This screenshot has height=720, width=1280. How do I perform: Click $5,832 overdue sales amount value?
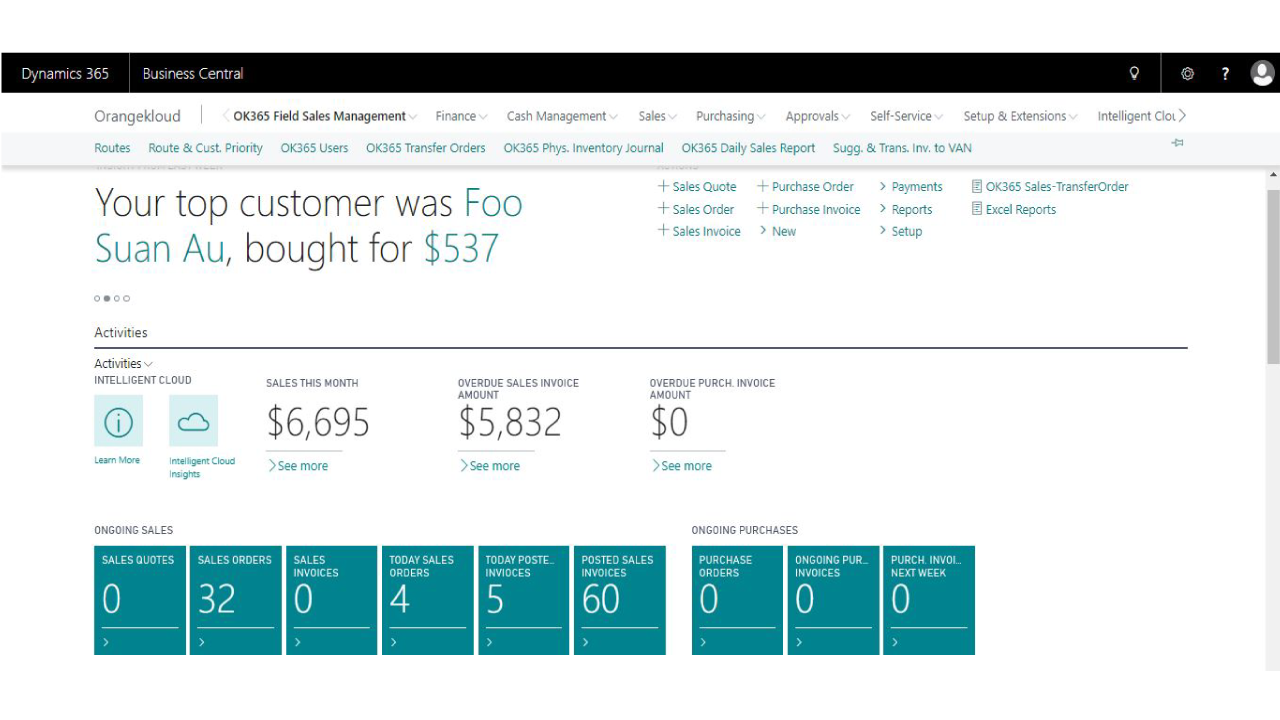tap(510, 423)
